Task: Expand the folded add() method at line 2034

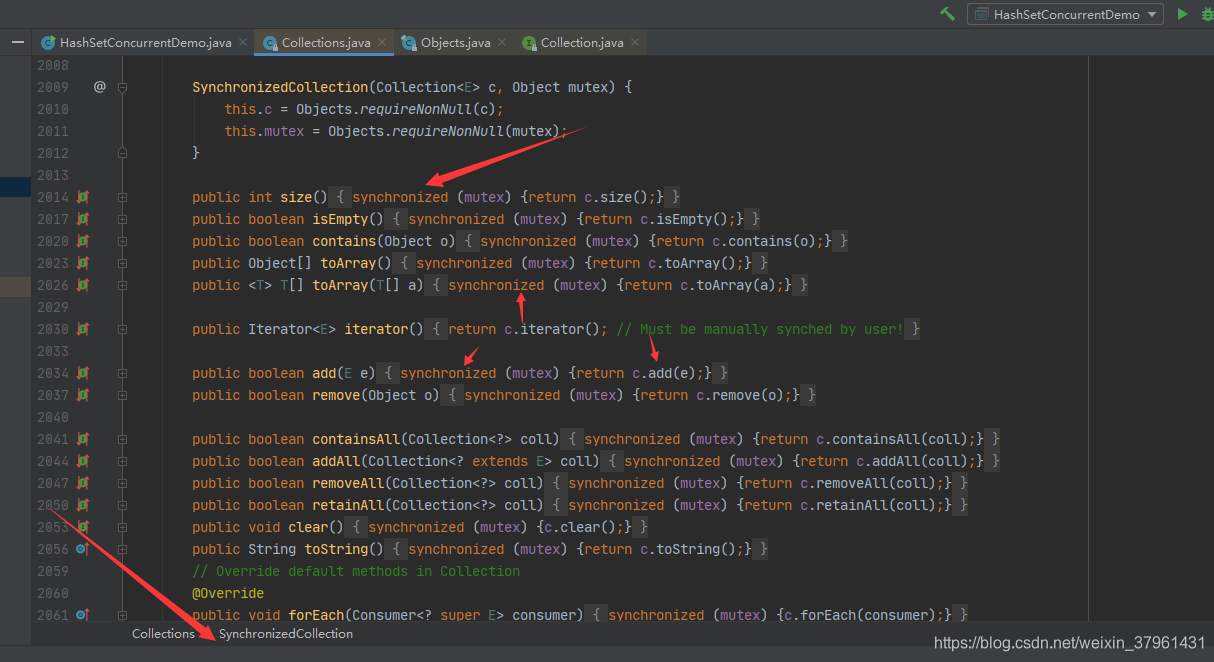Action: tap(122, 373)
